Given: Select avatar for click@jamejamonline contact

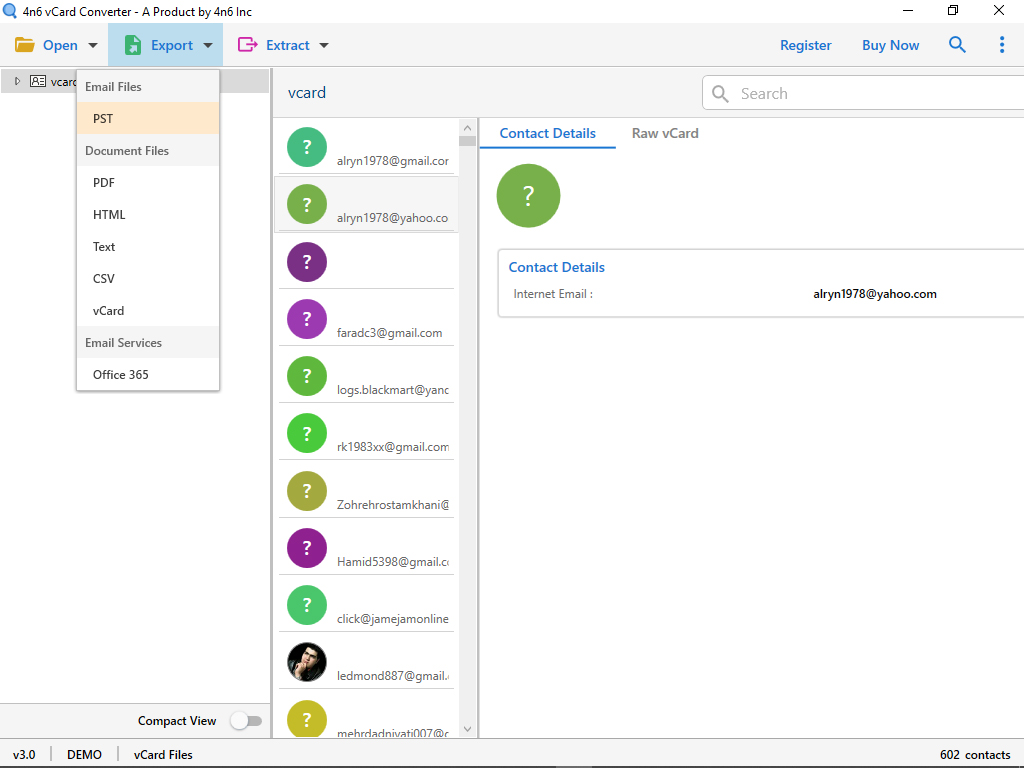Looking at the screenshot, I should pos(307,605).
